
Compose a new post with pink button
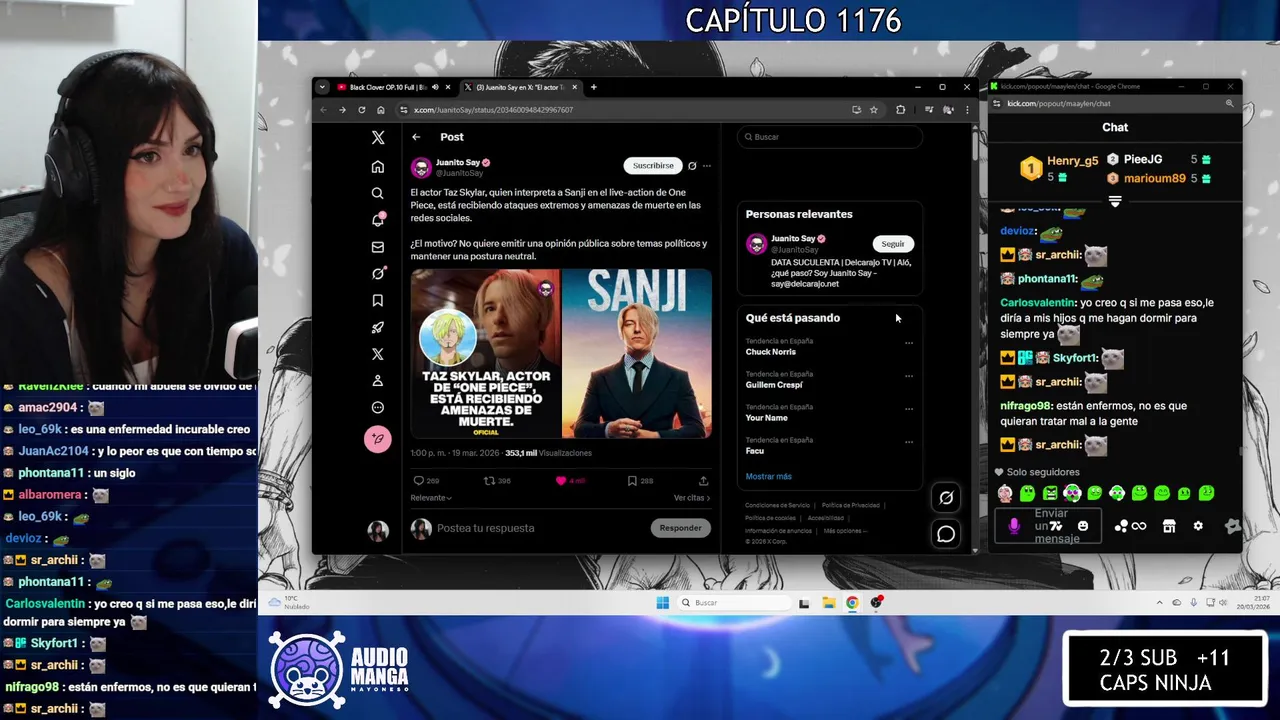(x=378, y=439)
